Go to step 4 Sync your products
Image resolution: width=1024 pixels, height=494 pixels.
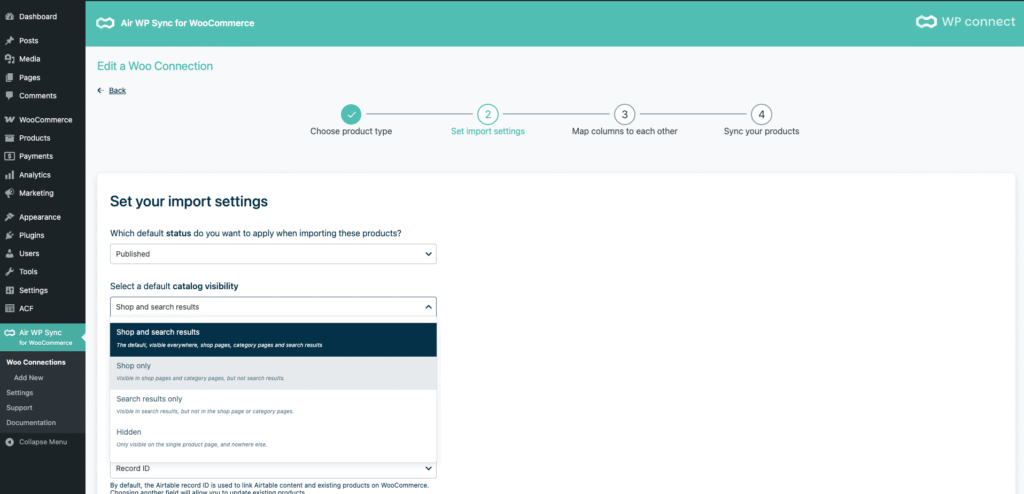click(x=761, y=114)
